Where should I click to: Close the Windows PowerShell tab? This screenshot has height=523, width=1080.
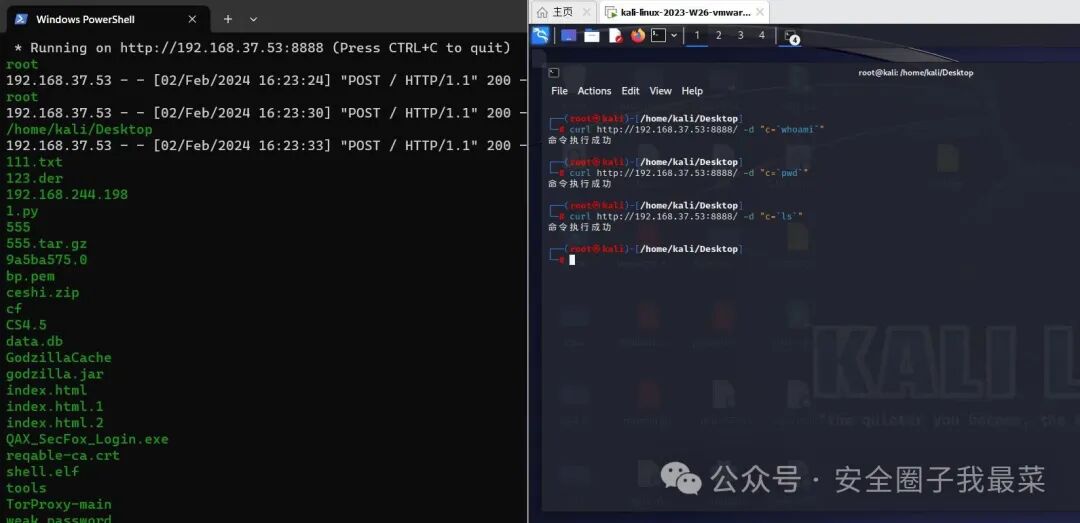(x=192, y=19)
